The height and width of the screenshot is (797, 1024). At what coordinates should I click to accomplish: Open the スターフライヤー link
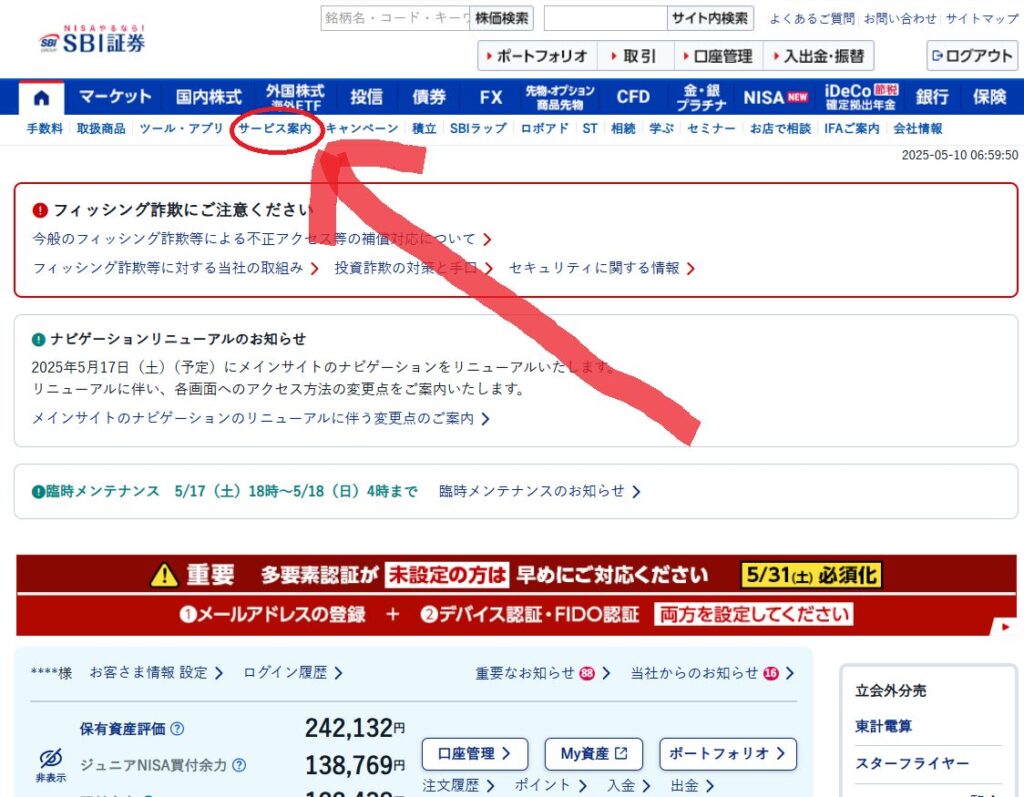point(912,763)
